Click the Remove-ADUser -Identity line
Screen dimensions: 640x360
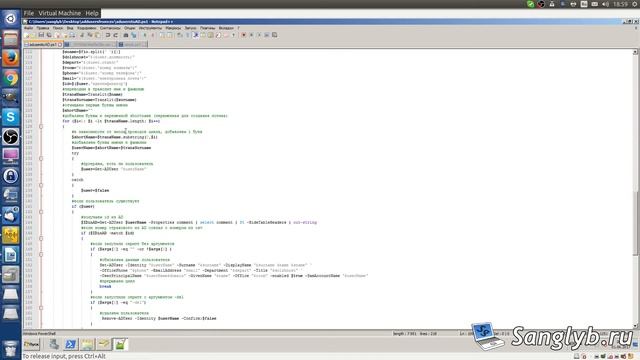click(159, 318)
